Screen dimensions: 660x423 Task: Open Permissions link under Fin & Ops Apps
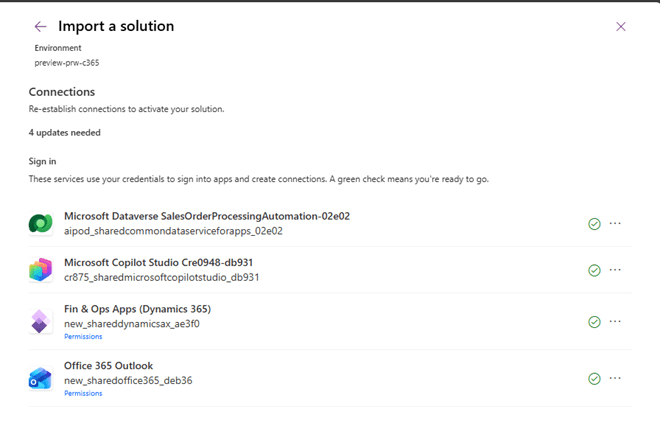[x=83, y=337]
